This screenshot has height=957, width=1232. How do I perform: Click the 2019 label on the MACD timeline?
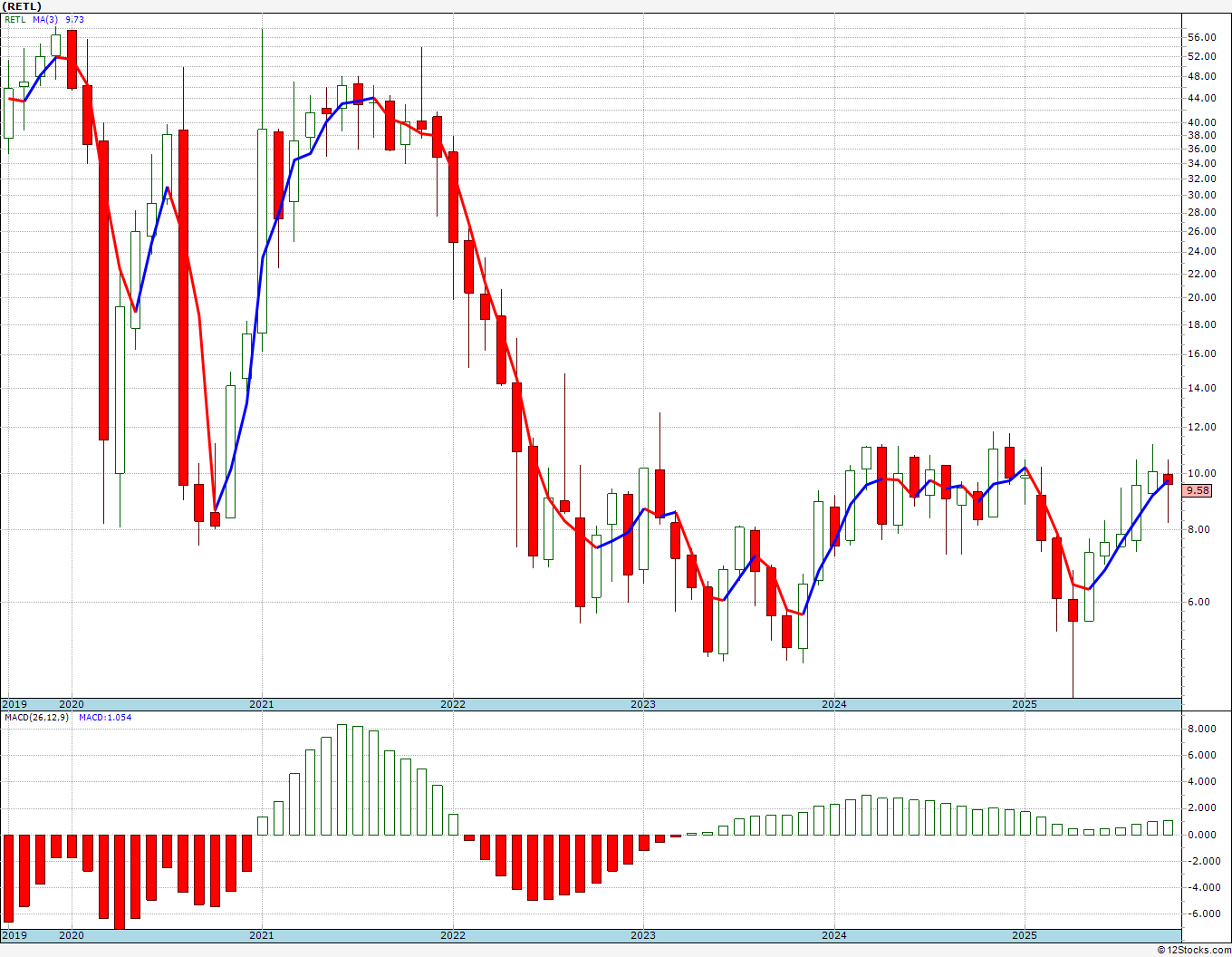pos(14,934)
